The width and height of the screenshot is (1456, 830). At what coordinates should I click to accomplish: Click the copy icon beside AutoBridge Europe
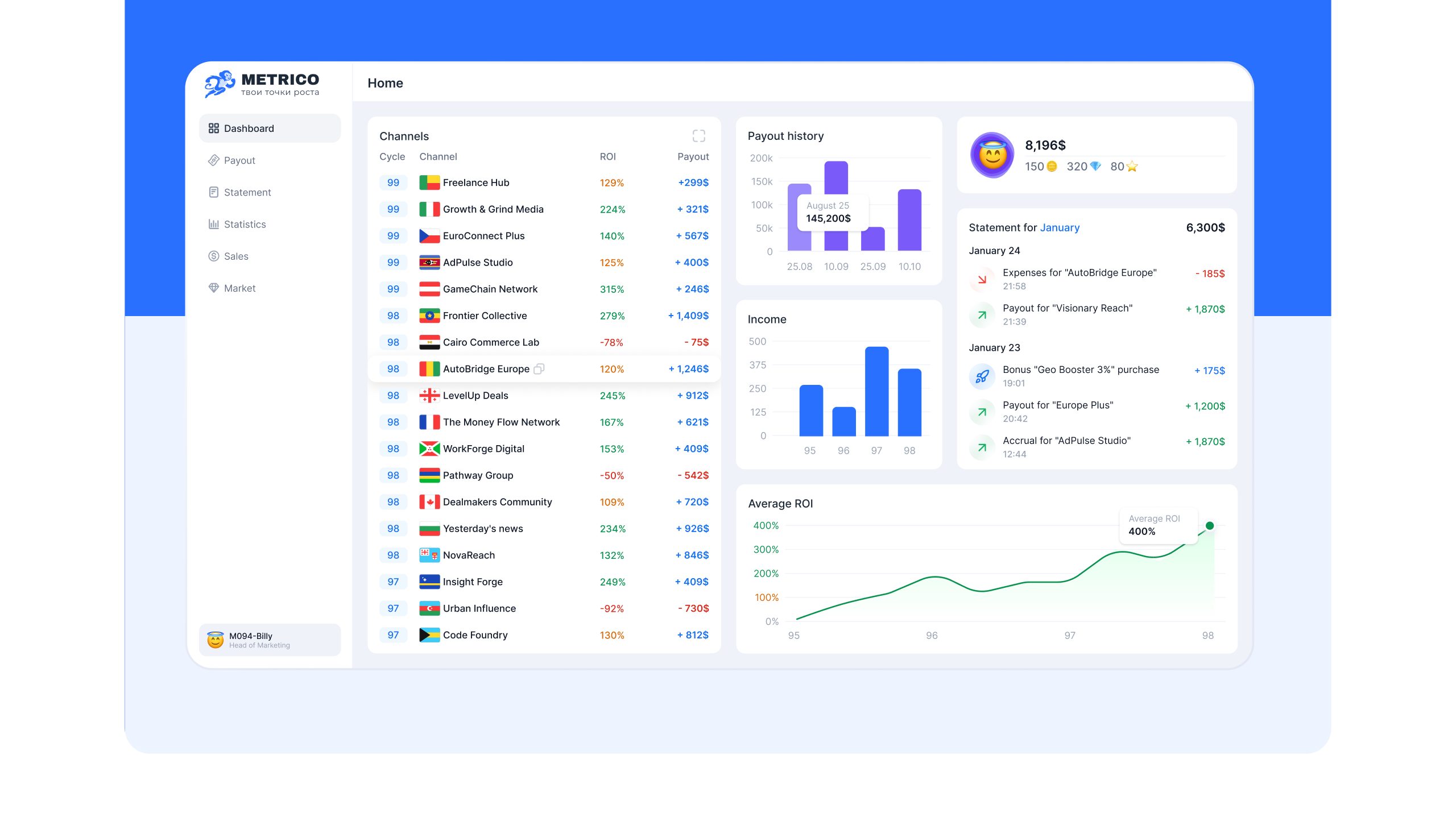pyautogui.click(x=539, y=369)
